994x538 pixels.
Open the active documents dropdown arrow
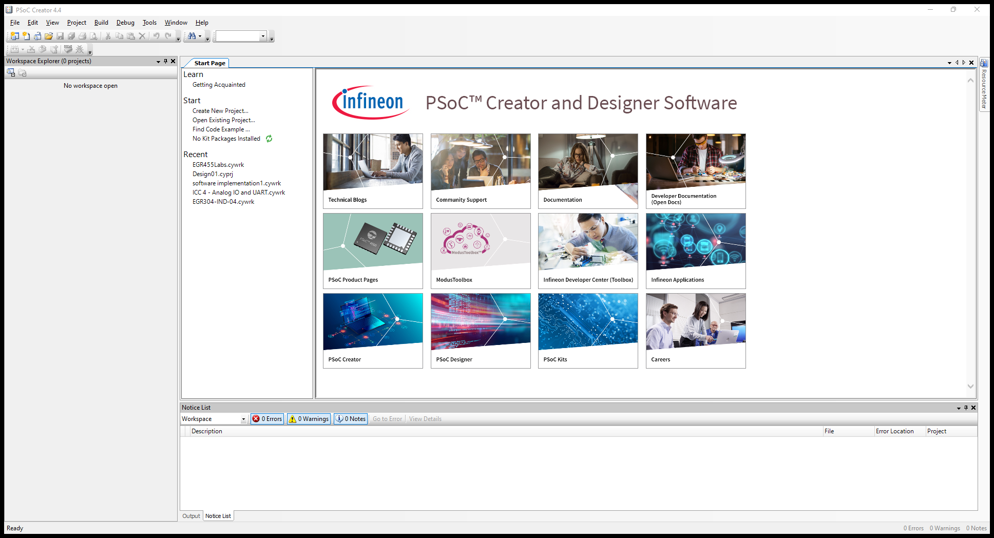(x=949, y=63)
